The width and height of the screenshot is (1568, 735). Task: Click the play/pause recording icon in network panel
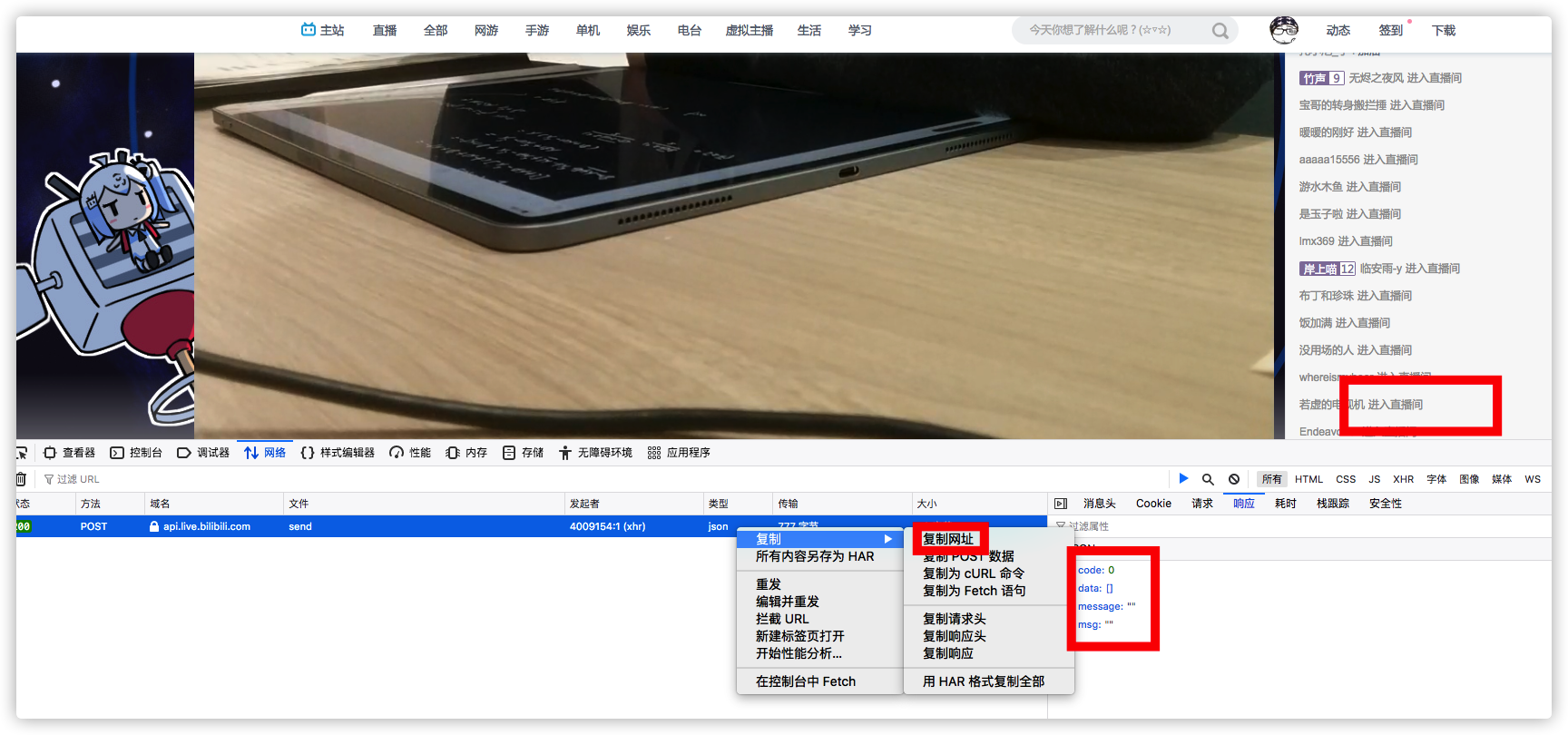coord(1183,478)
